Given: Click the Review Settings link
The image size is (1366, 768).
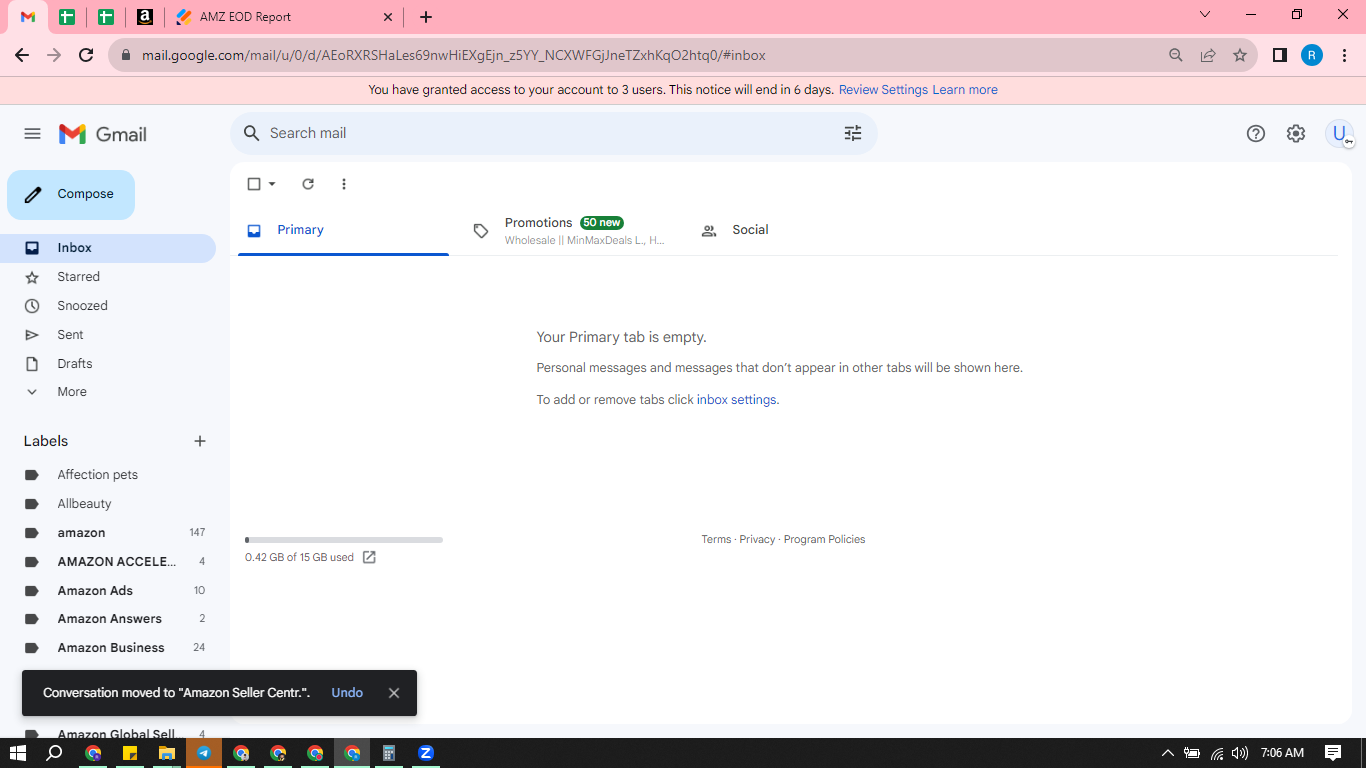Looking at the screenshot, I should click(883, 90).
